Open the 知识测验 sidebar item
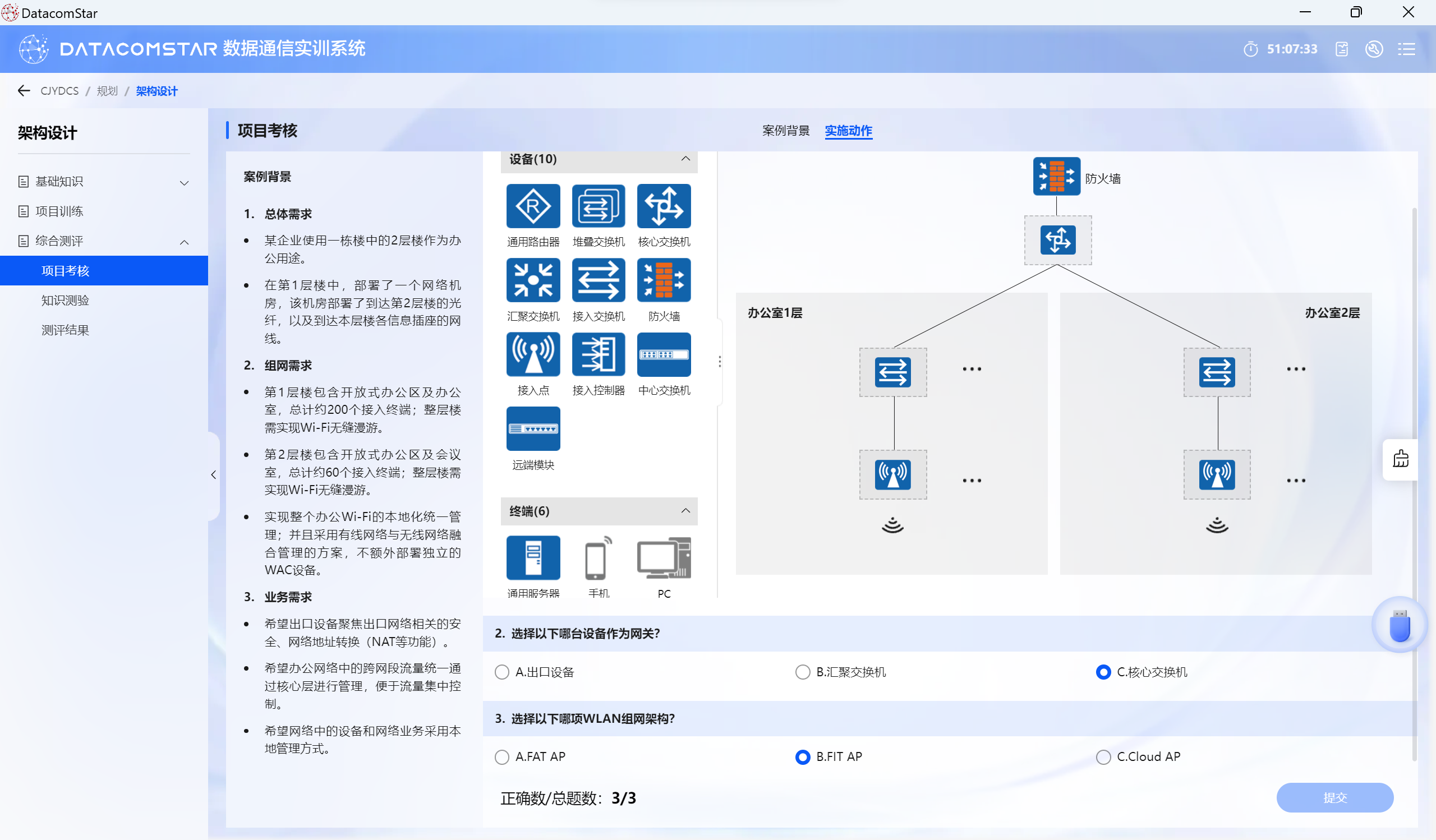 pos(65,300)
